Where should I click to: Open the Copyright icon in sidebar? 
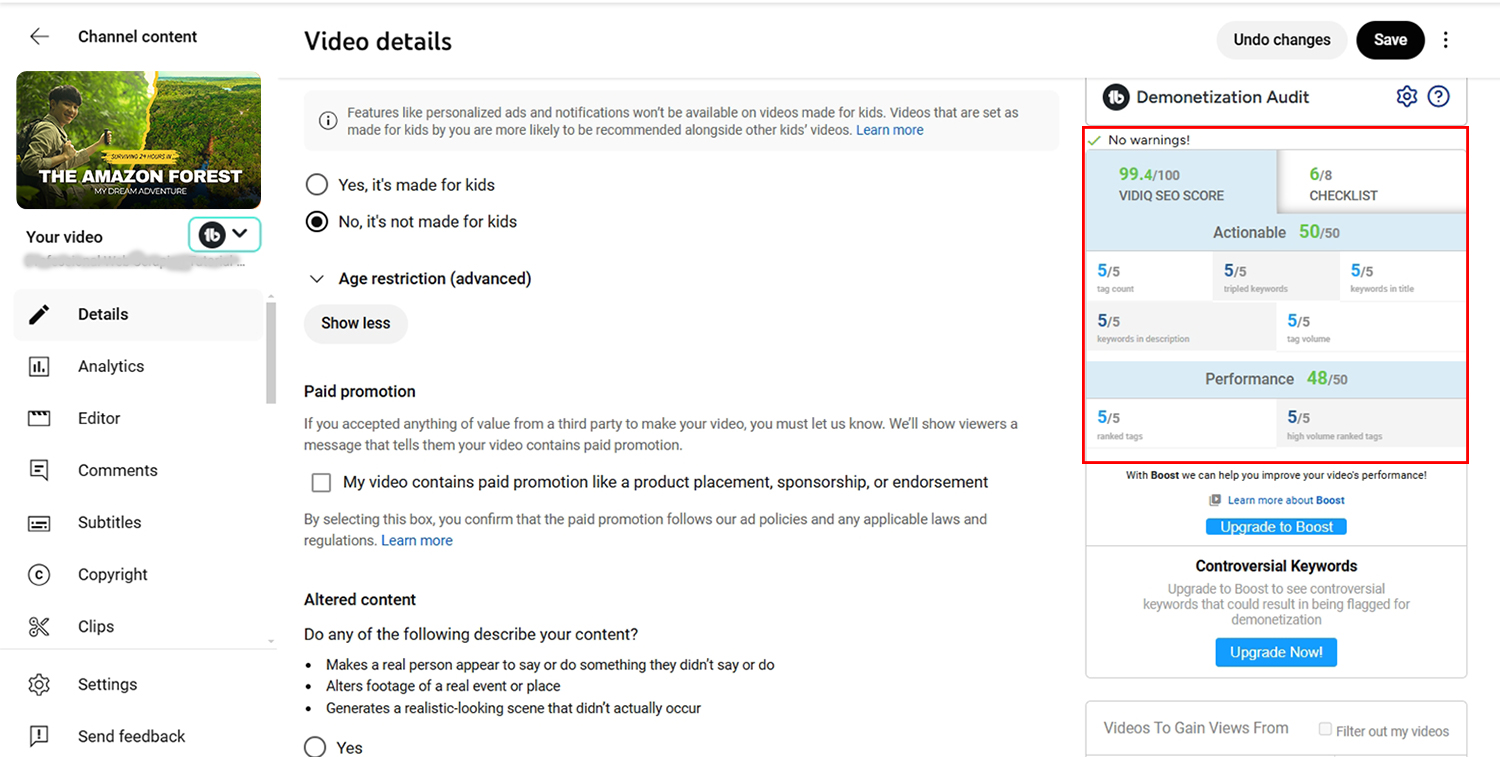(39, 574)
